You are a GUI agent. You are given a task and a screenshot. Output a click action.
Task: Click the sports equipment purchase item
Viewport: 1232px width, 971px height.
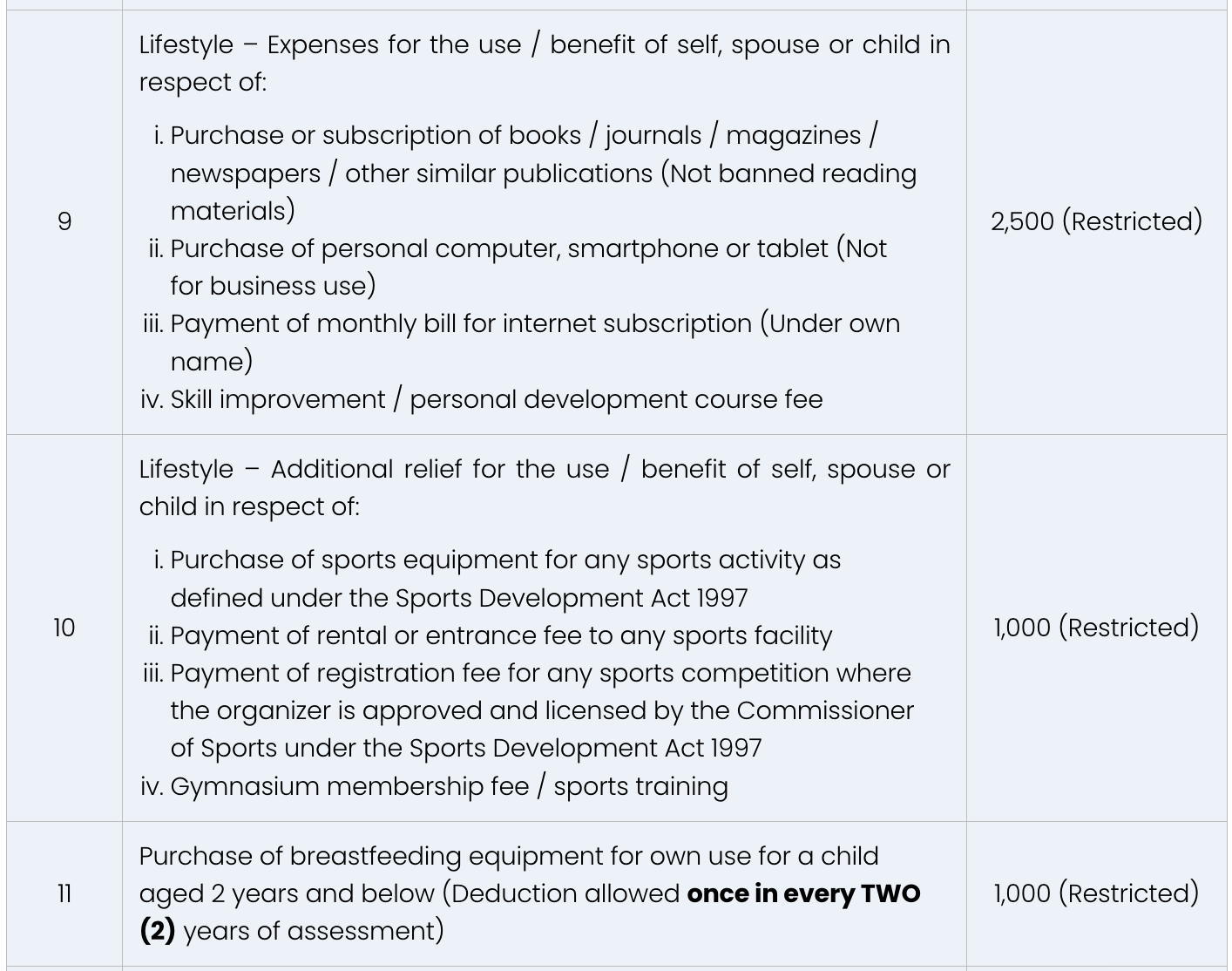click(x=497, y=579)
